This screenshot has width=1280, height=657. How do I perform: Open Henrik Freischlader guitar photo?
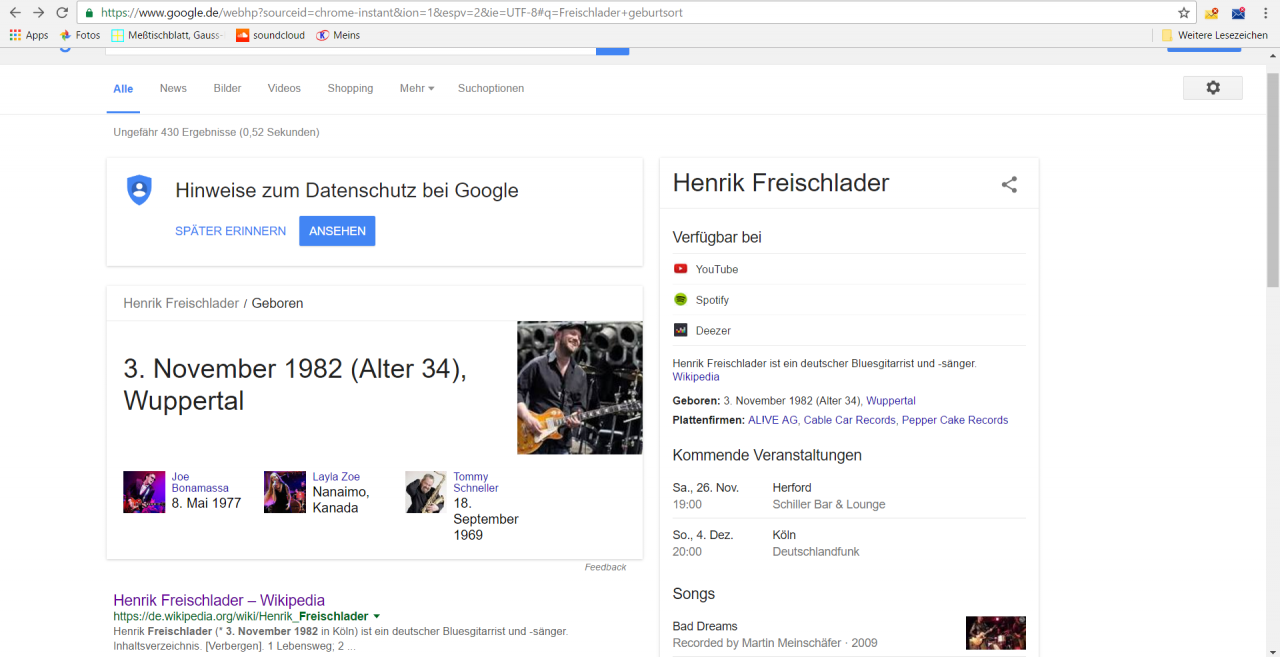(580, 388)
